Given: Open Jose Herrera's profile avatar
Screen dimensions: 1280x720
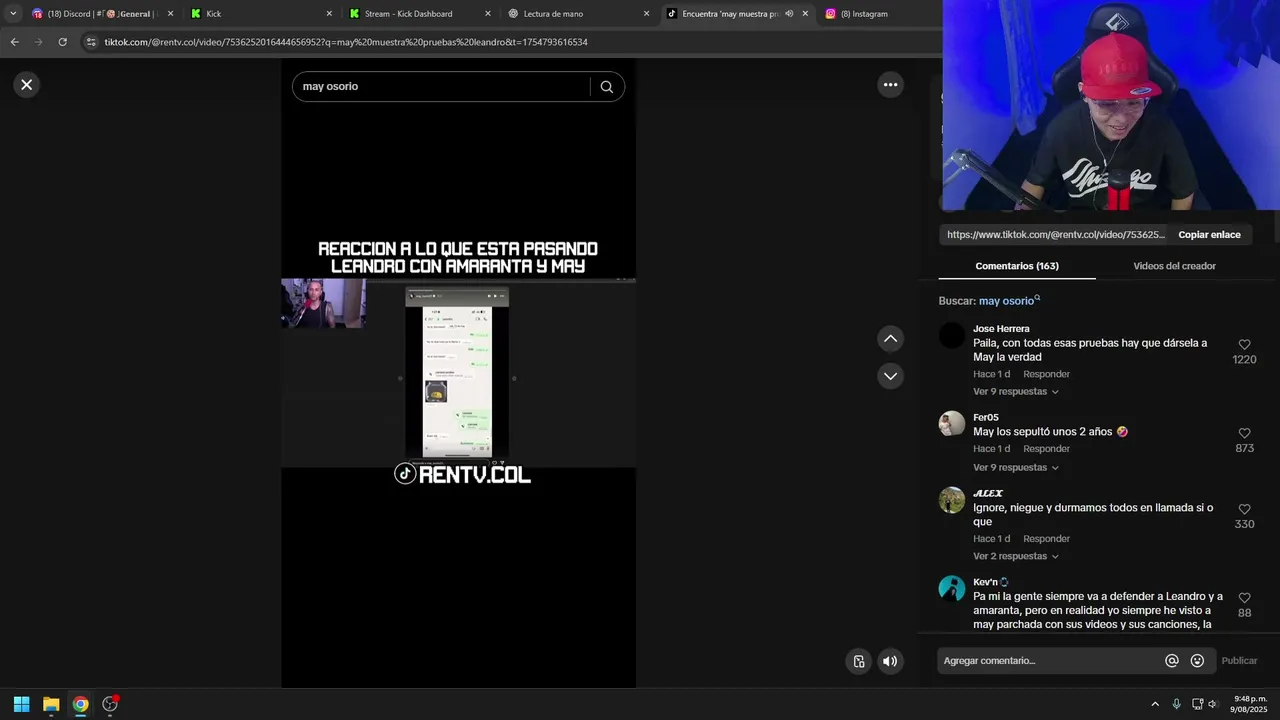Looking at the screenshot, I should [952, 336].
